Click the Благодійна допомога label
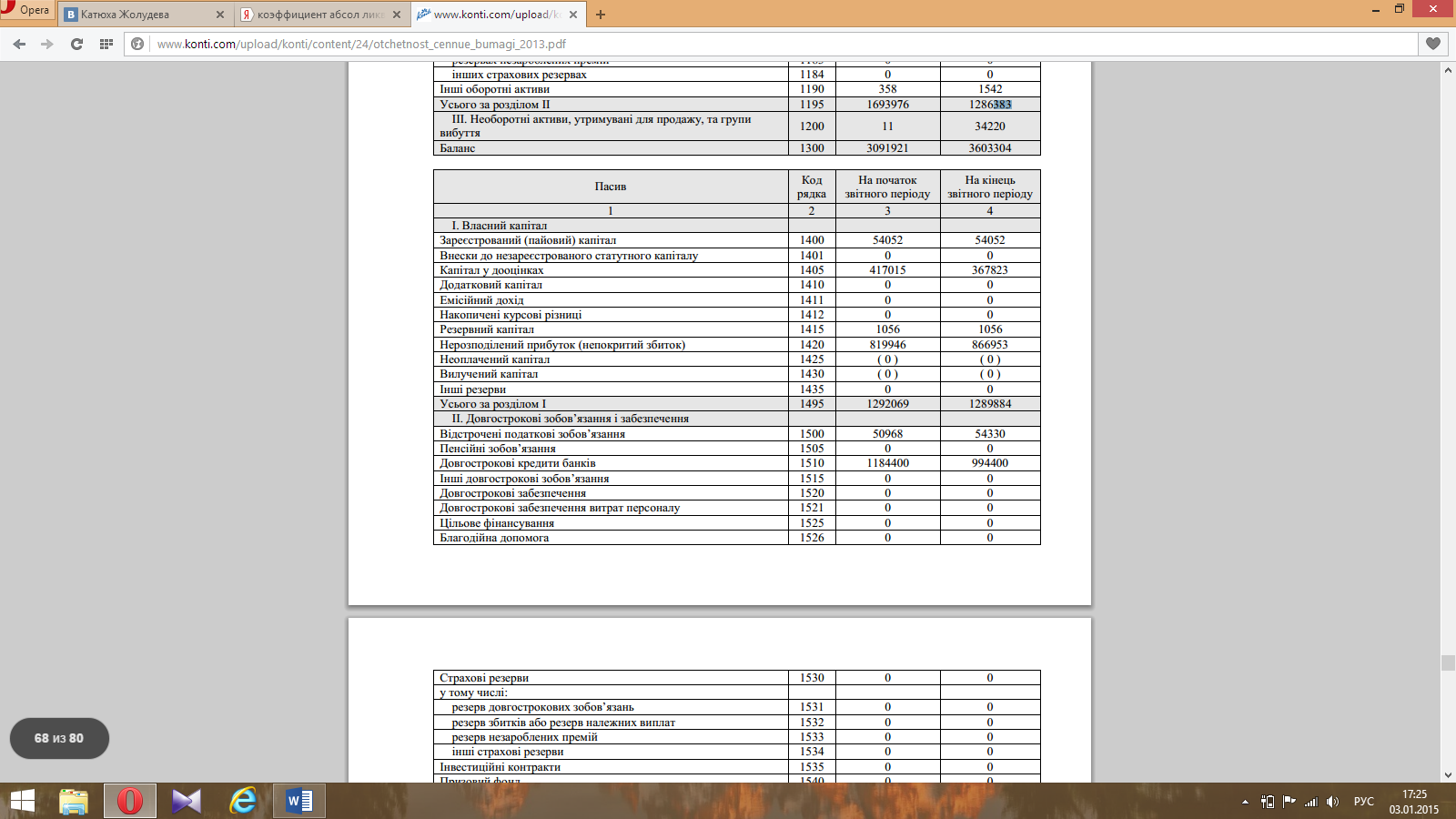This screenshot has height=819, width=1456. click(494, 538)
